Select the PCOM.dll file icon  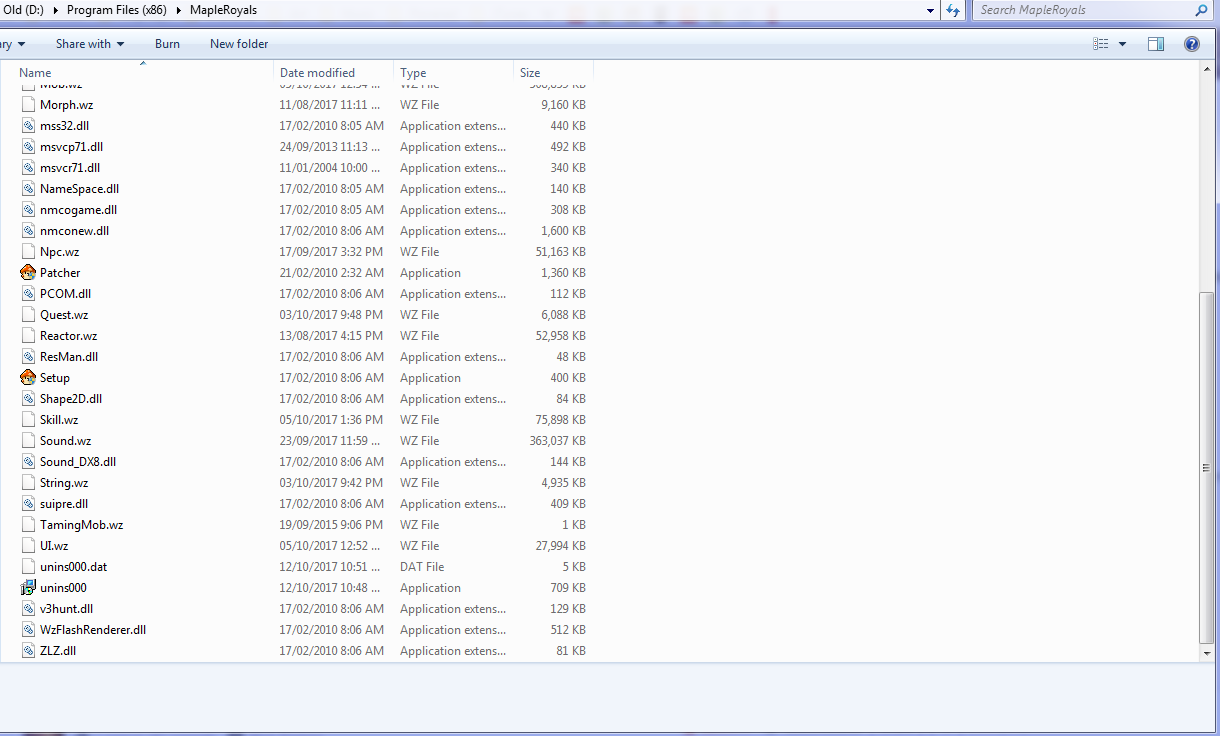click(29, 294)
